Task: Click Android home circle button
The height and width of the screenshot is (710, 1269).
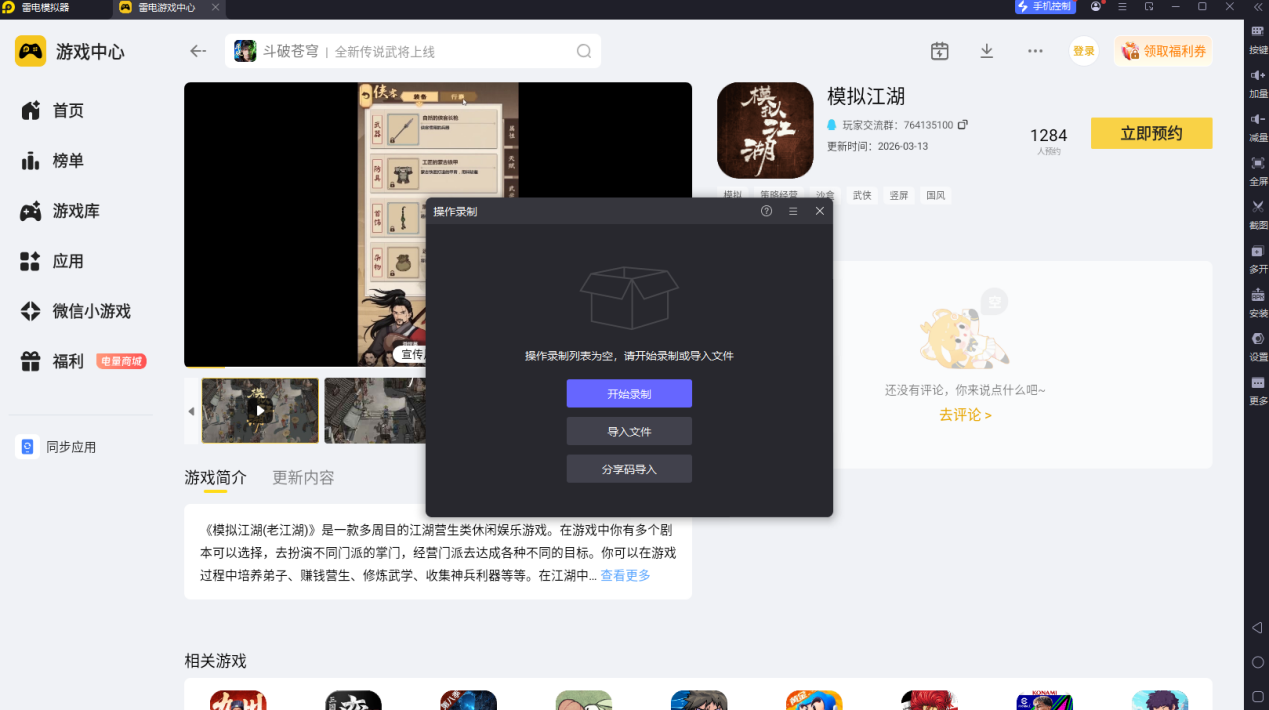Action: coord(1258,662)
